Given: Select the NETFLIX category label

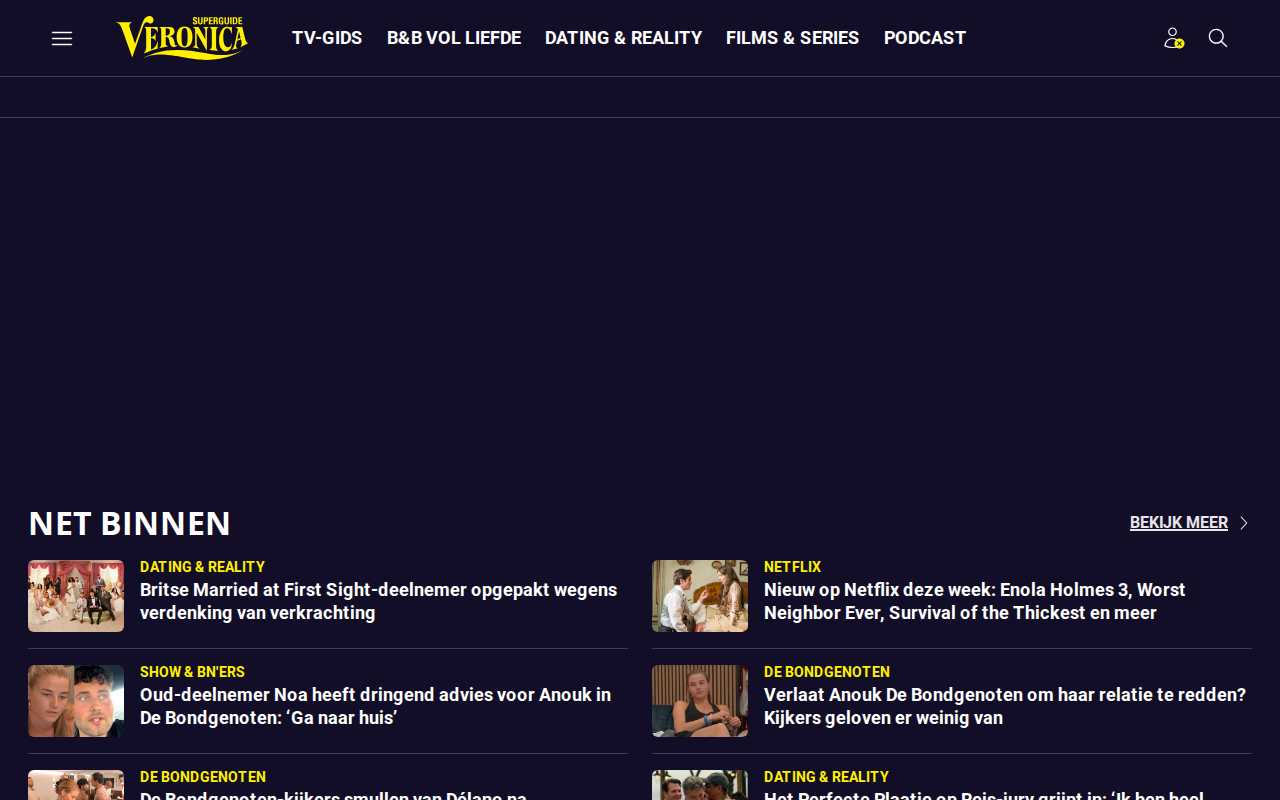Looking at the screenshot, I should [x=792, y=567].
